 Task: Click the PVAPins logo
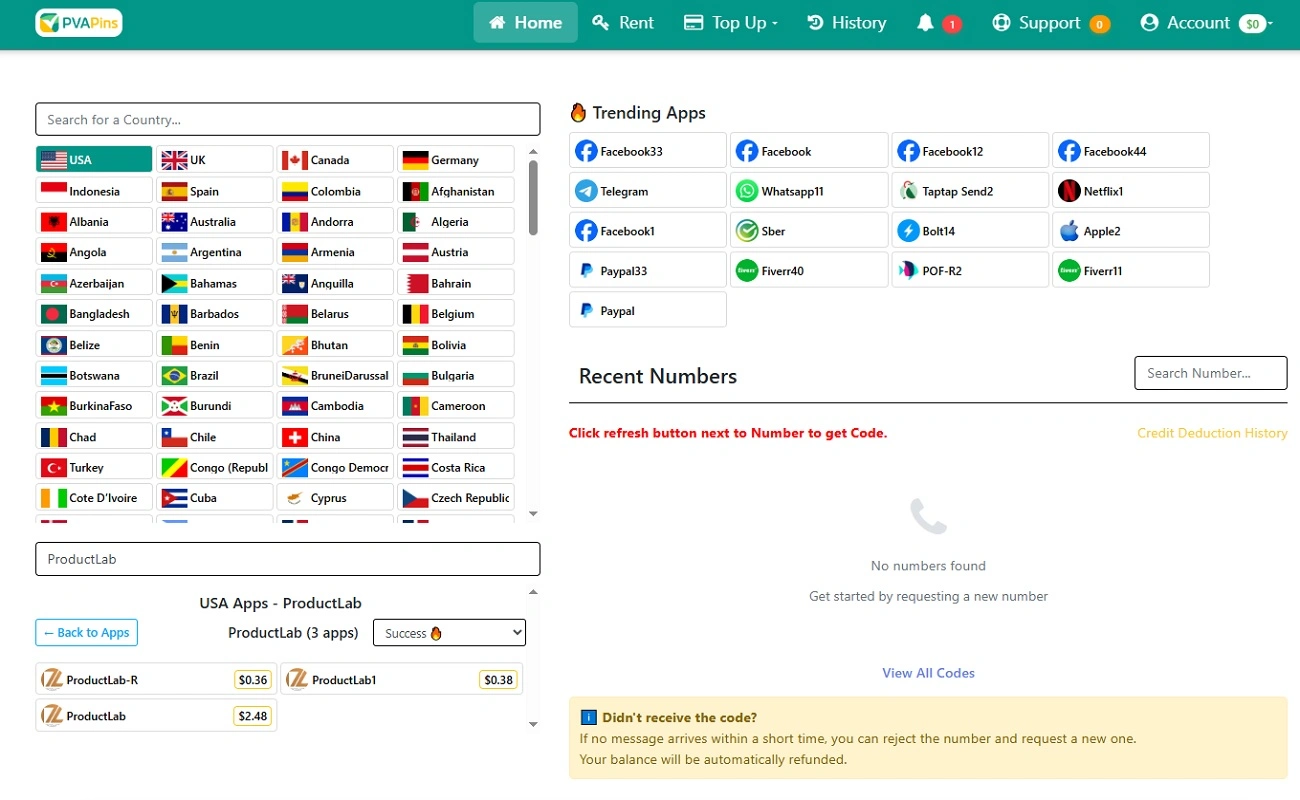tap(78, 23)
